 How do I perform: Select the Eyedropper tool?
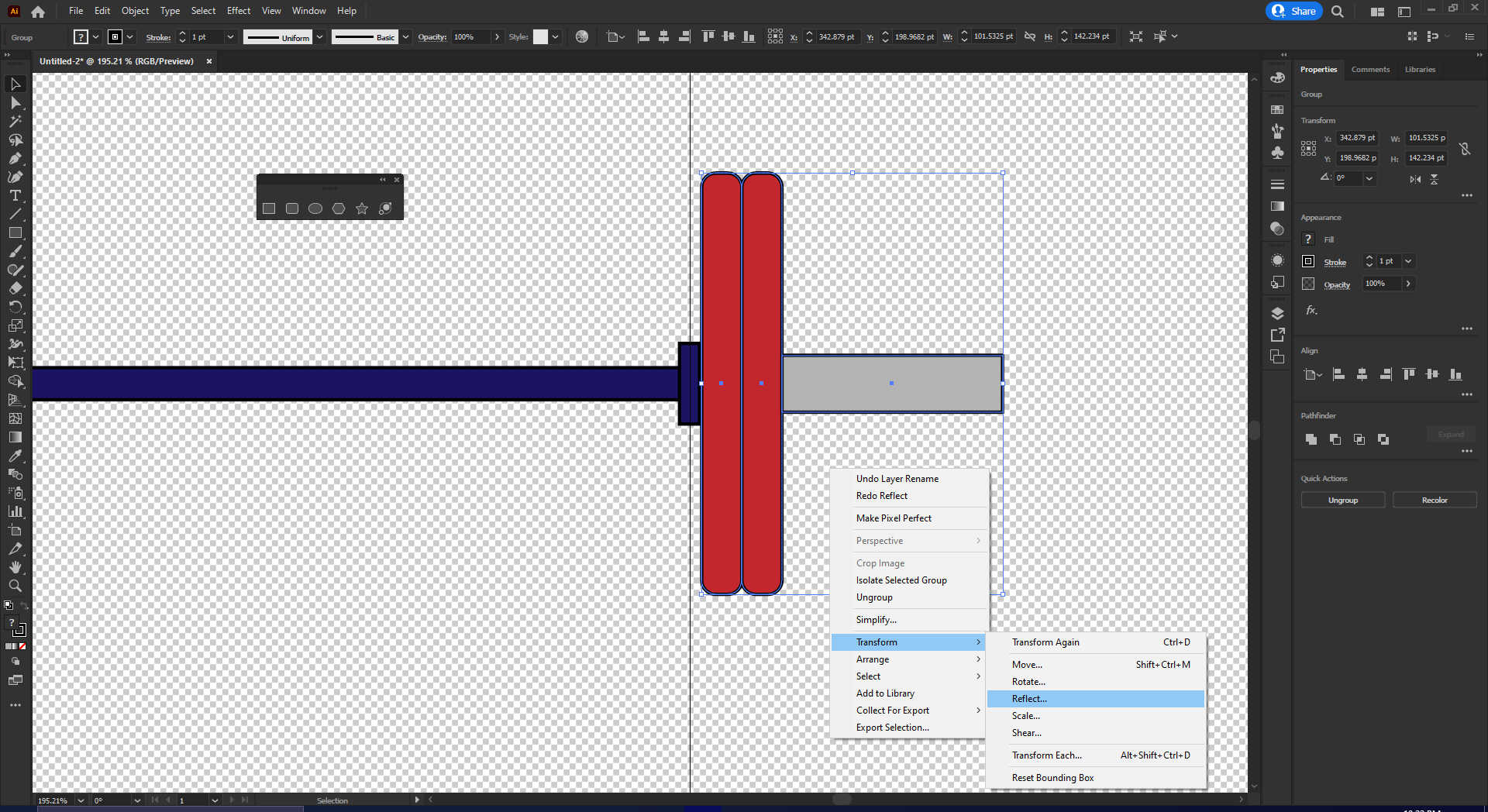coord(15,456)
